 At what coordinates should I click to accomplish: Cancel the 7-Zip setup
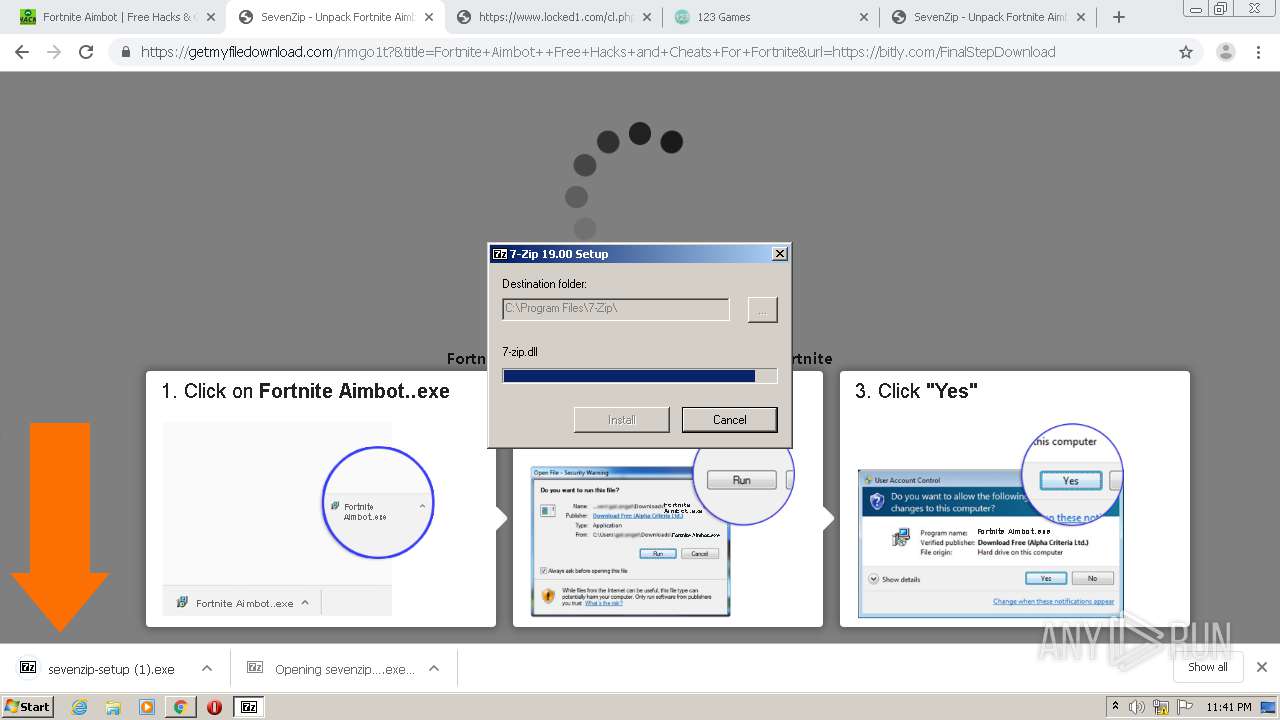coord(730,420)
